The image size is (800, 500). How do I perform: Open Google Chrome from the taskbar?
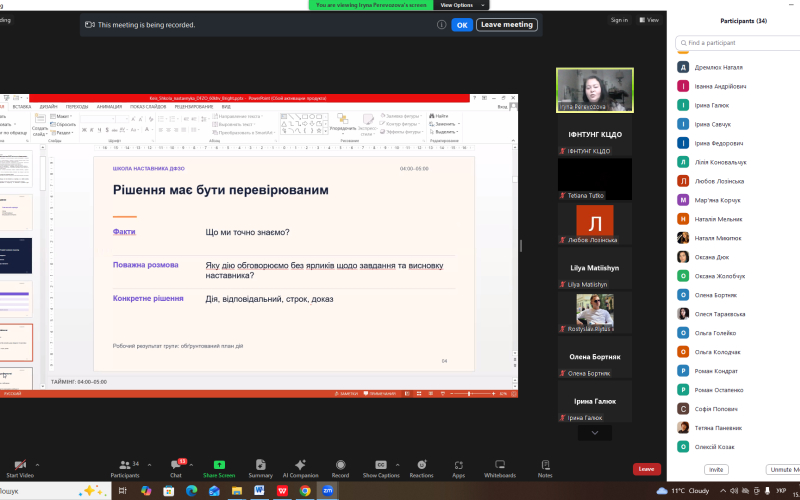click(305, 491)
